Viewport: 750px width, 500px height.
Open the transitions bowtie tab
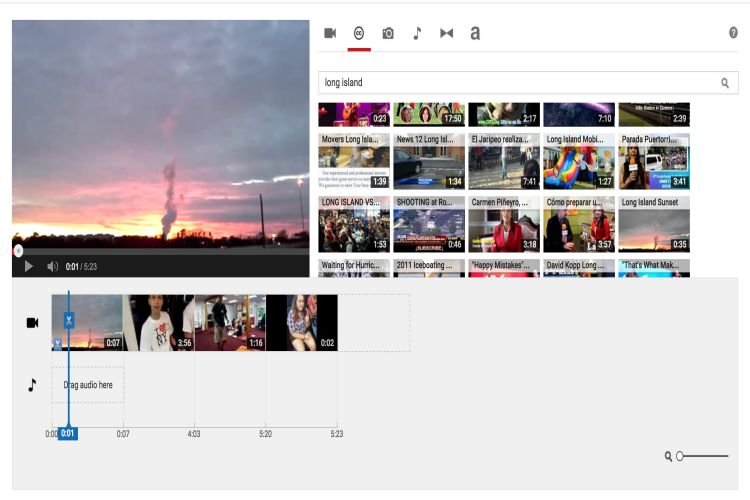click(446, 33)
